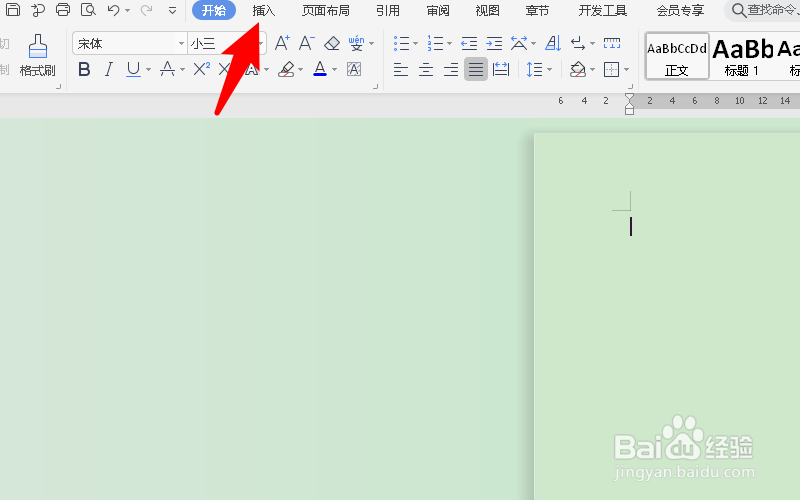Click the Export to PDF icon

38,9
